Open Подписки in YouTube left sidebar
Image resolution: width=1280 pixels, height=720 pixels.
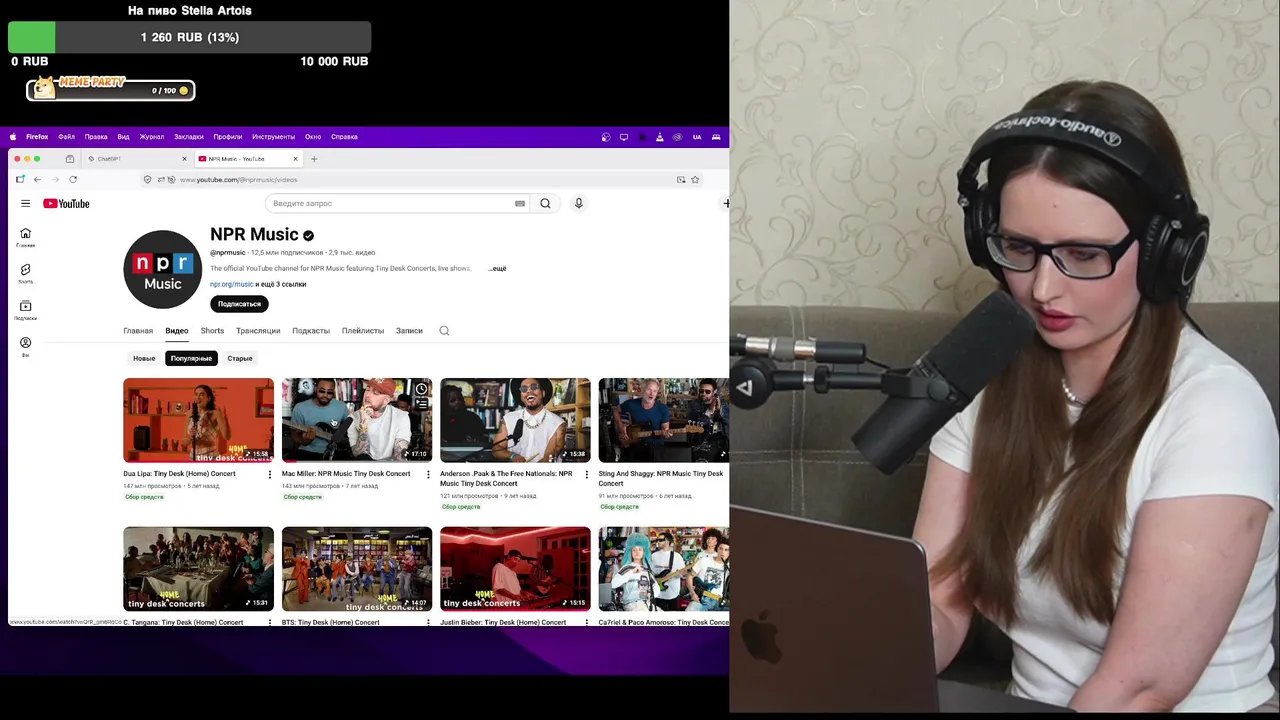(25, 310)
